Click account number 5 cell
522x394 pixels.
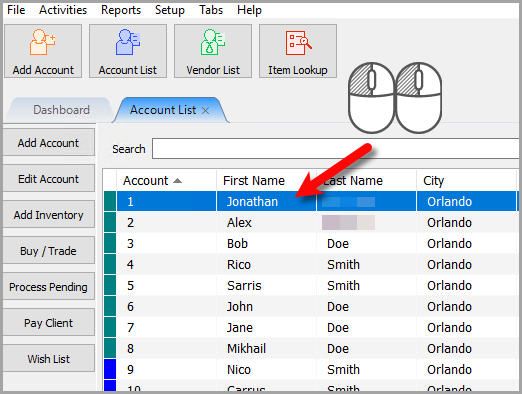166,285
